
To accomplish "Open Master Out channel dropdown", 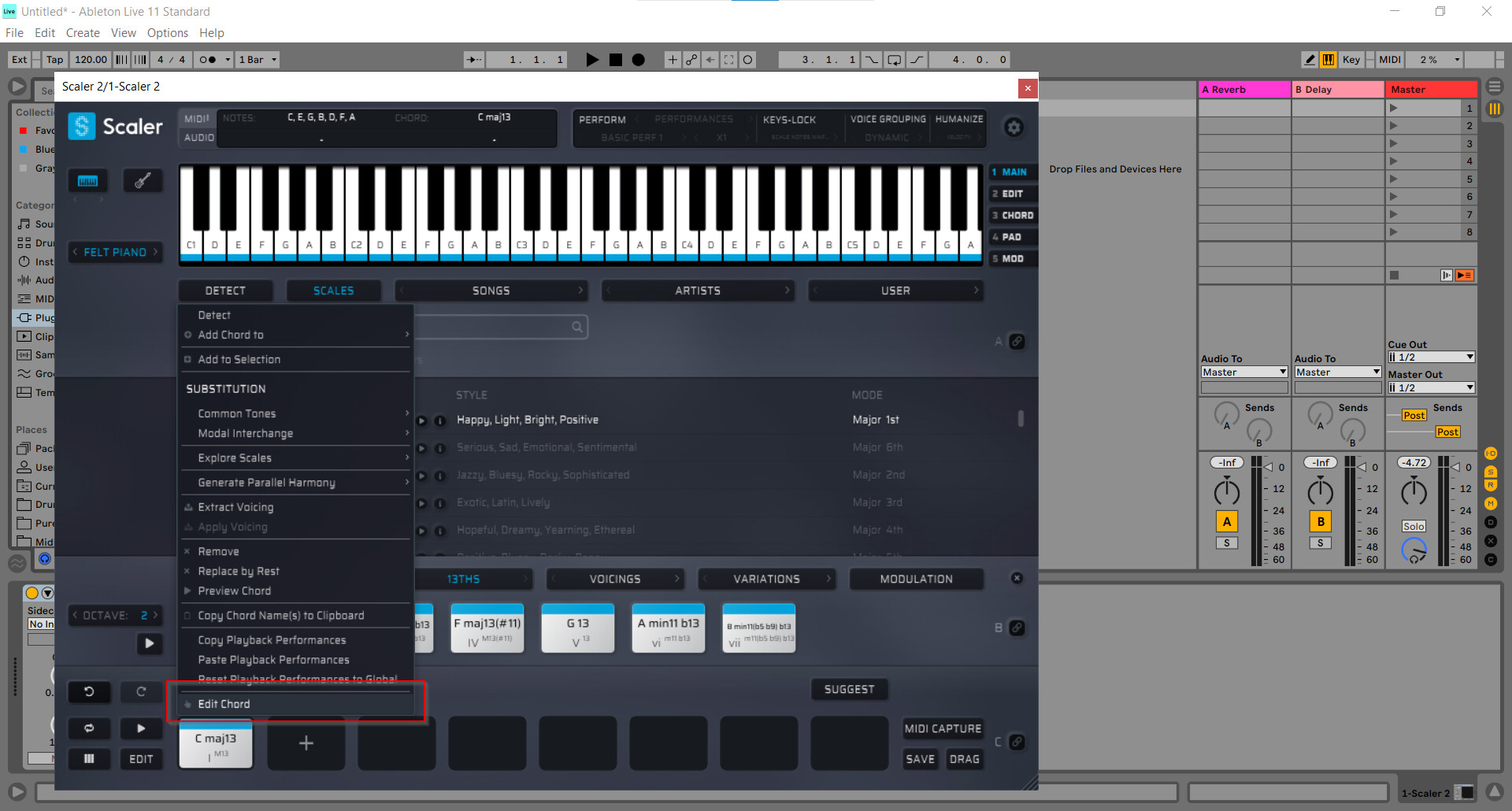I will [1431, 387].
